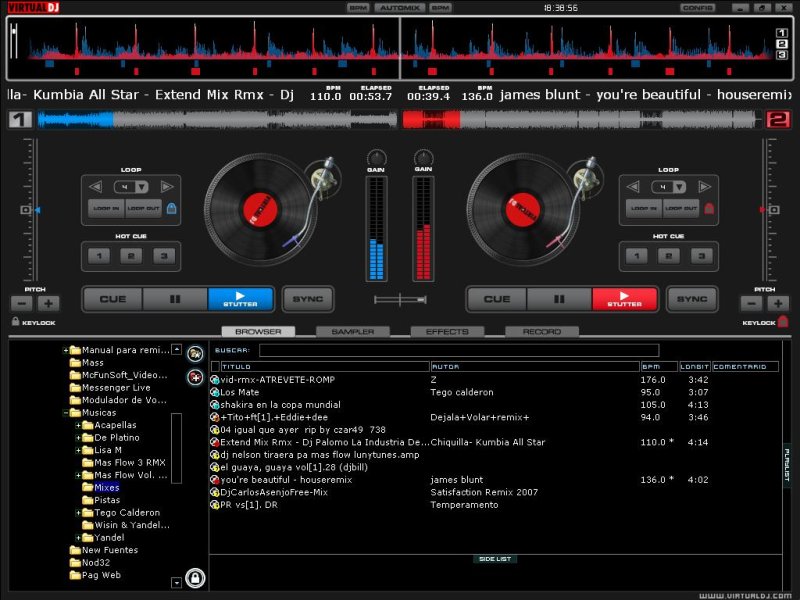Trigger hot cue 3 on deck 2

(x=702, y=256)
